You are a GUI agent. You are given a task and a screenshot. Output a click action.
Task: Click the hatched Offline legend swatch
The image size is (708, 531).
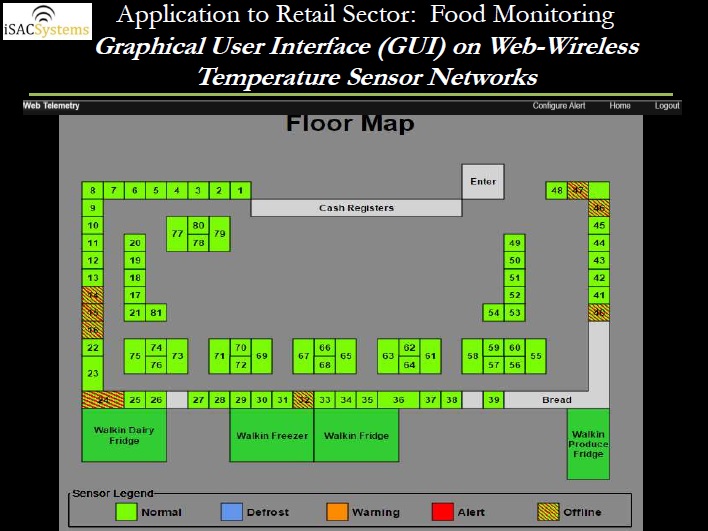tap(547, 512)
